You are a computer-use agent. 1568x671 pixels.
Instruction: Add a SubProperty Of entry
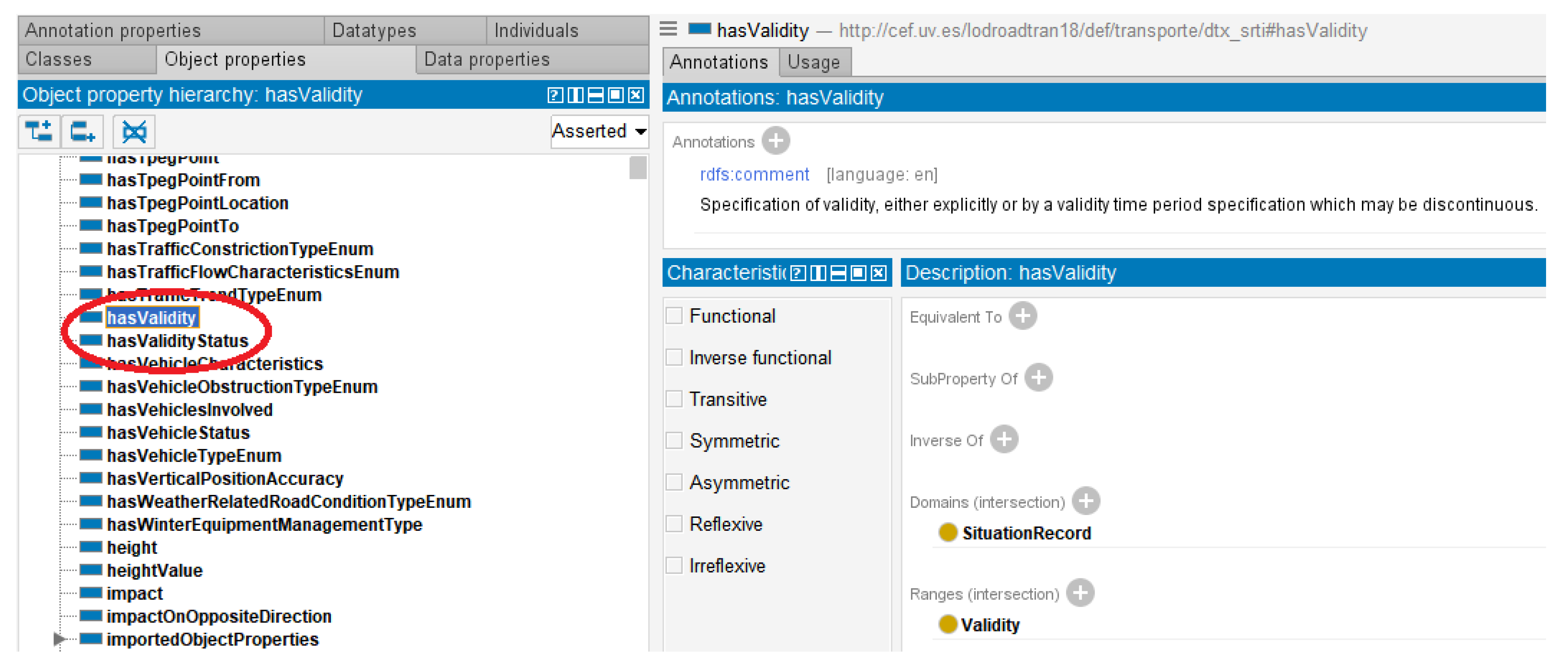click(1038, 378)
